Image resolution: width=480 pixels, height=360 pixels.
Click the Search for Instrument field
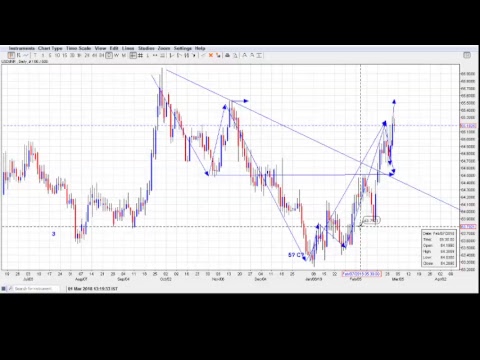point(36,288)
